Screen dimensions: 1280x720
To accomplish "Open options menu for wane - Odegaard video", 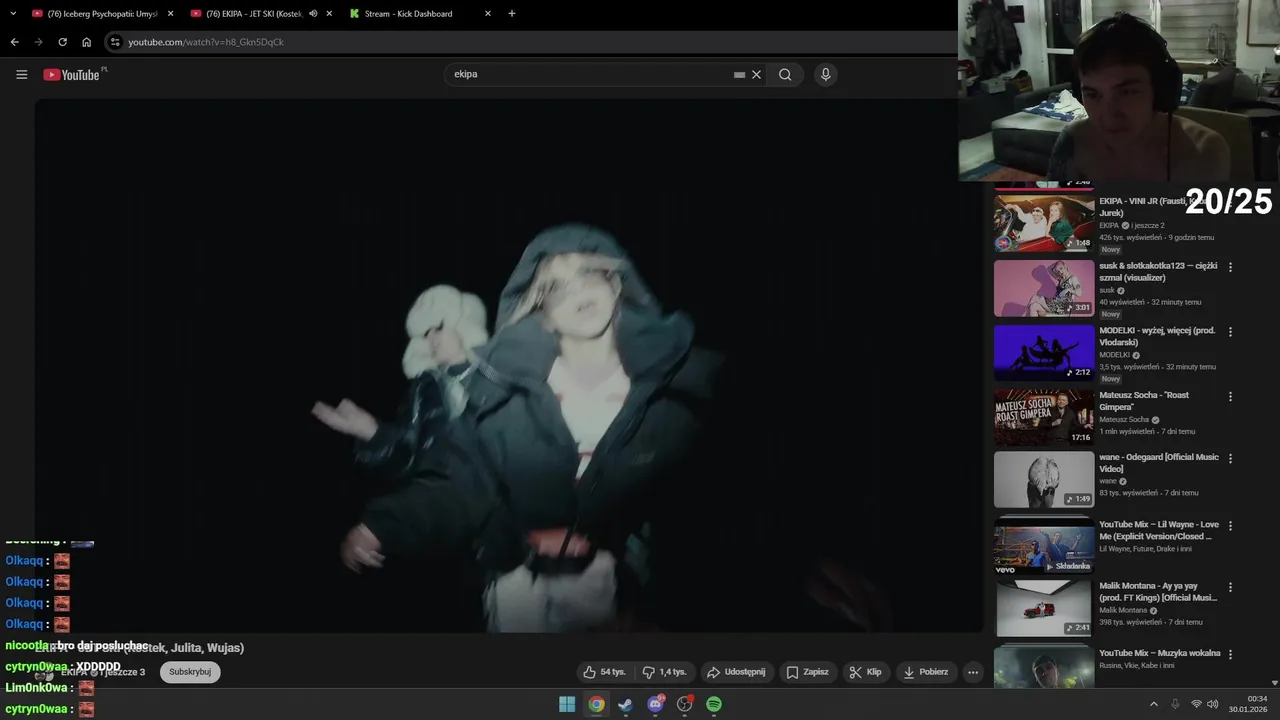I will [1230, 458].
